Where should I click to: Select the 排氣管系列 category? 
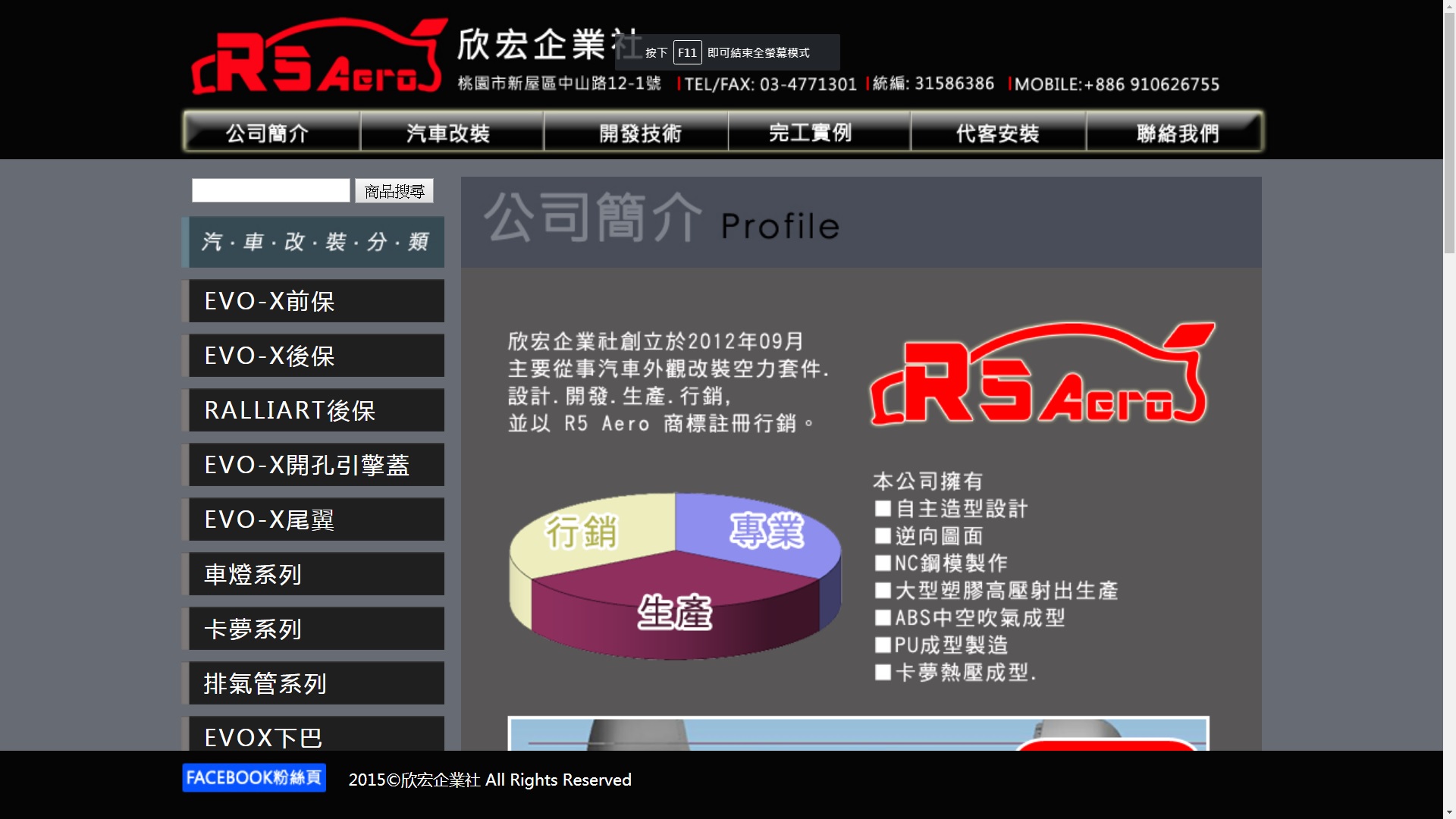(313, 683)
